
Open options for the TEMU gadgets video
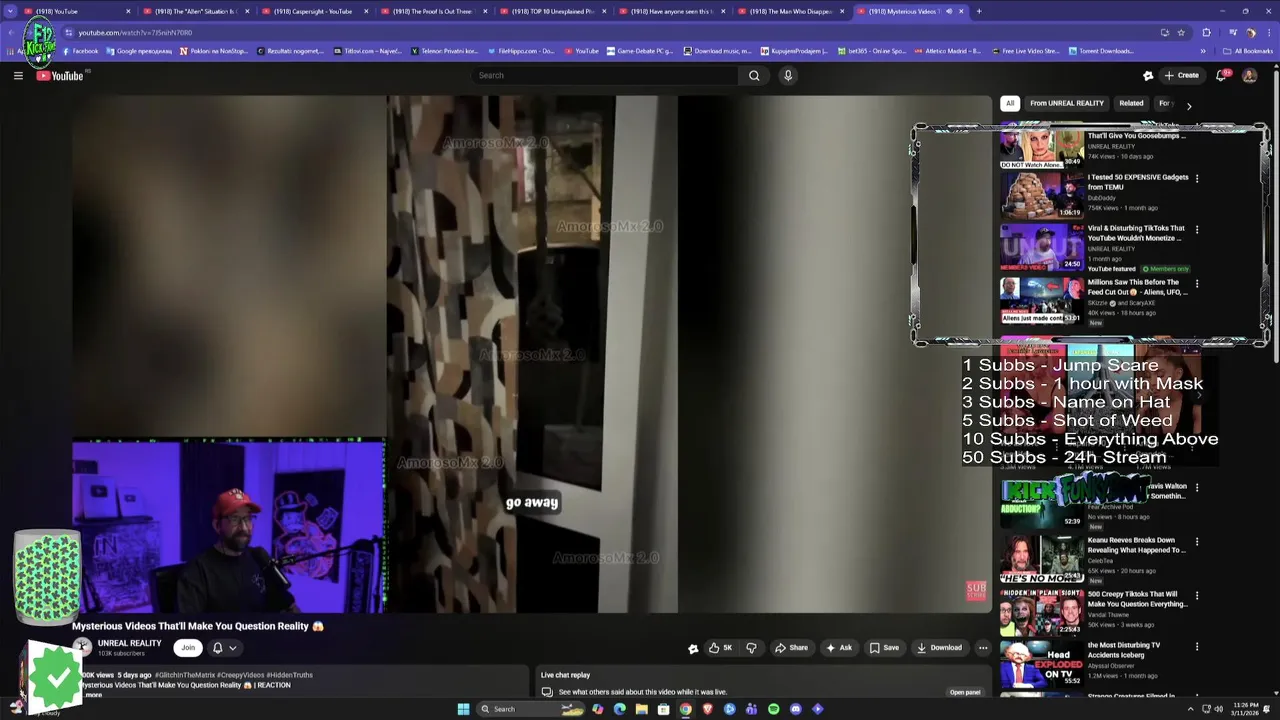click(x=1197, y=179)
